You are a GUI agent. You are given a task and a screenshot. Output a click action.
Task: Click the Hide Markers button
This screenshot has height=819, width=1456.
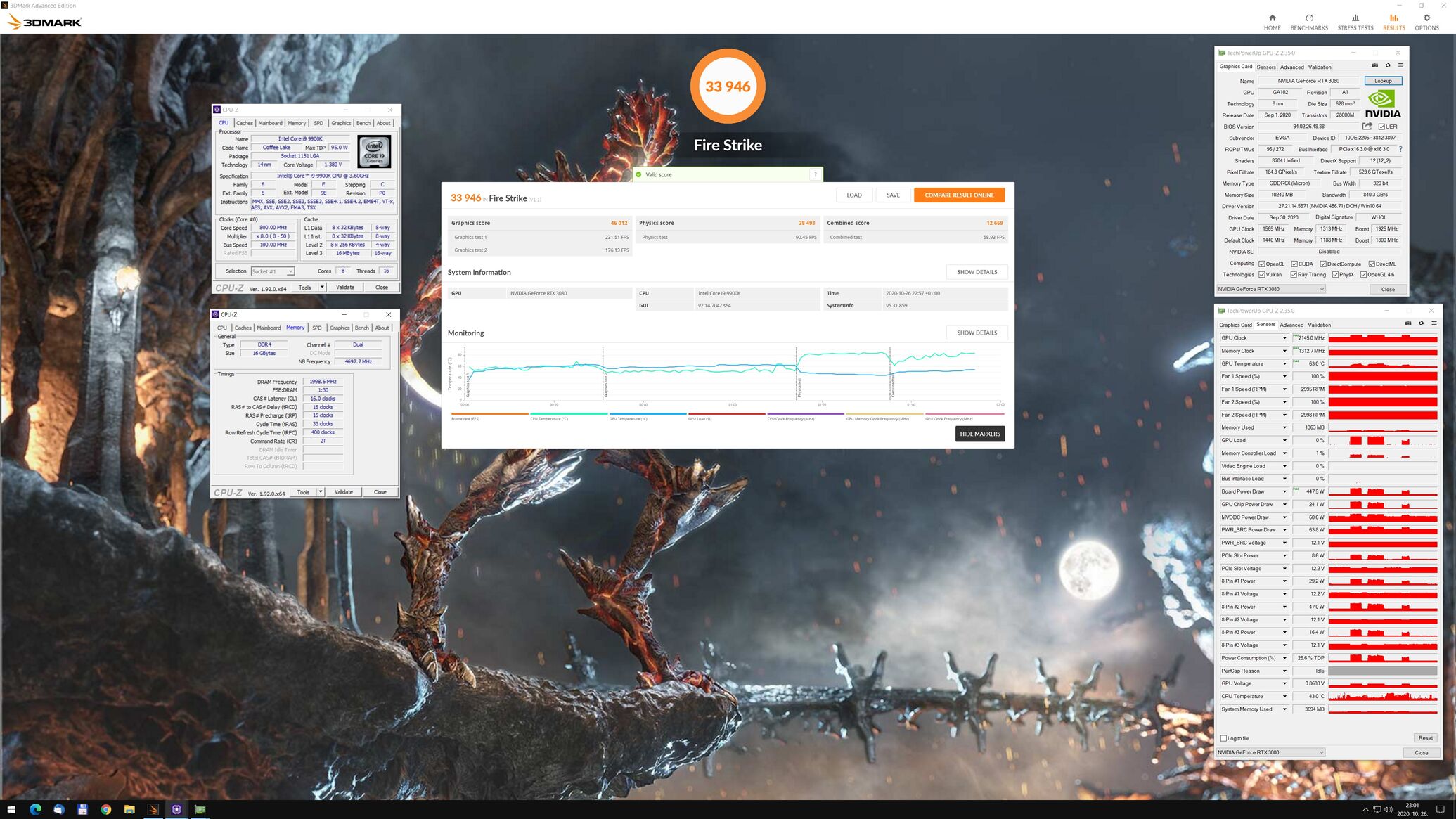click(979, 434)
